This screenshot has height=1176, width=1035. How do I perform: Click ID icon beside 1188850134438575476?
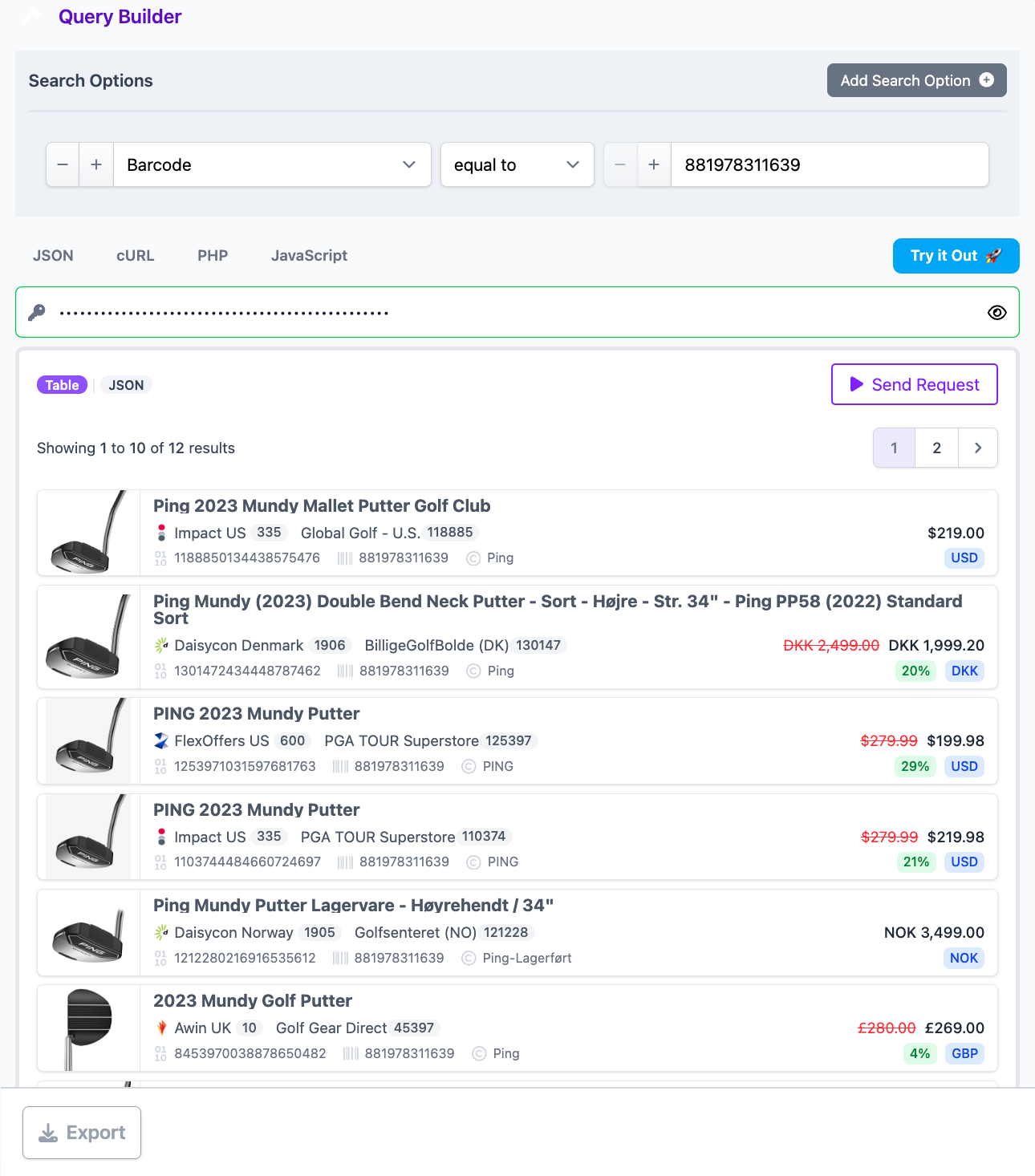(x=160, y=558)
